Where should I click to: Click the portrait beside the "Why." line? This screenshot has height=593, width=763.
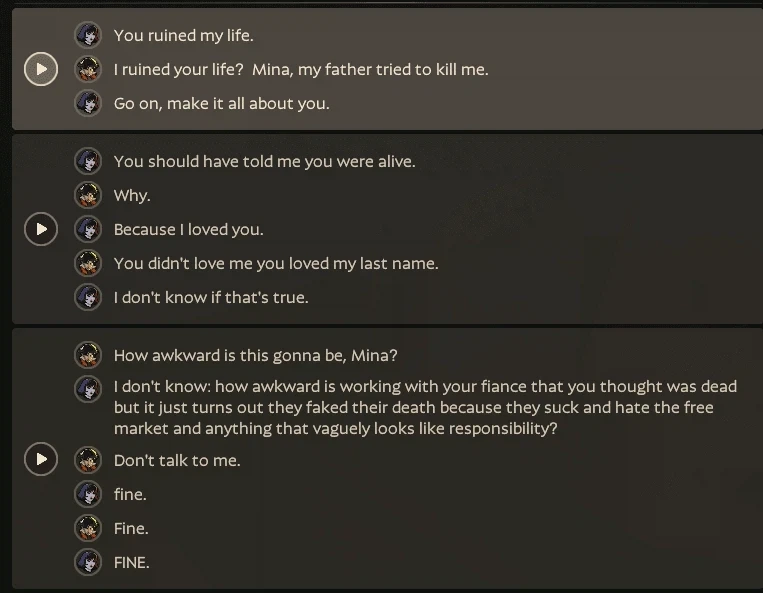[88, 195]
